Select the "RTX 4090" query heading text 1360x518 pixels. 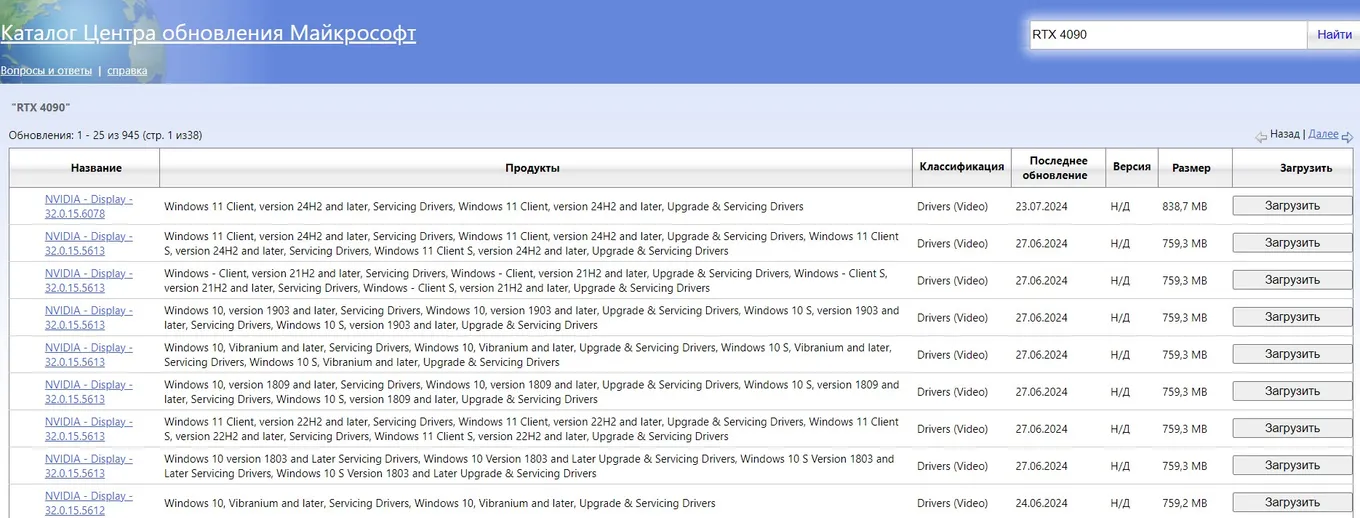pyautogui.click(x=40, y=107)
